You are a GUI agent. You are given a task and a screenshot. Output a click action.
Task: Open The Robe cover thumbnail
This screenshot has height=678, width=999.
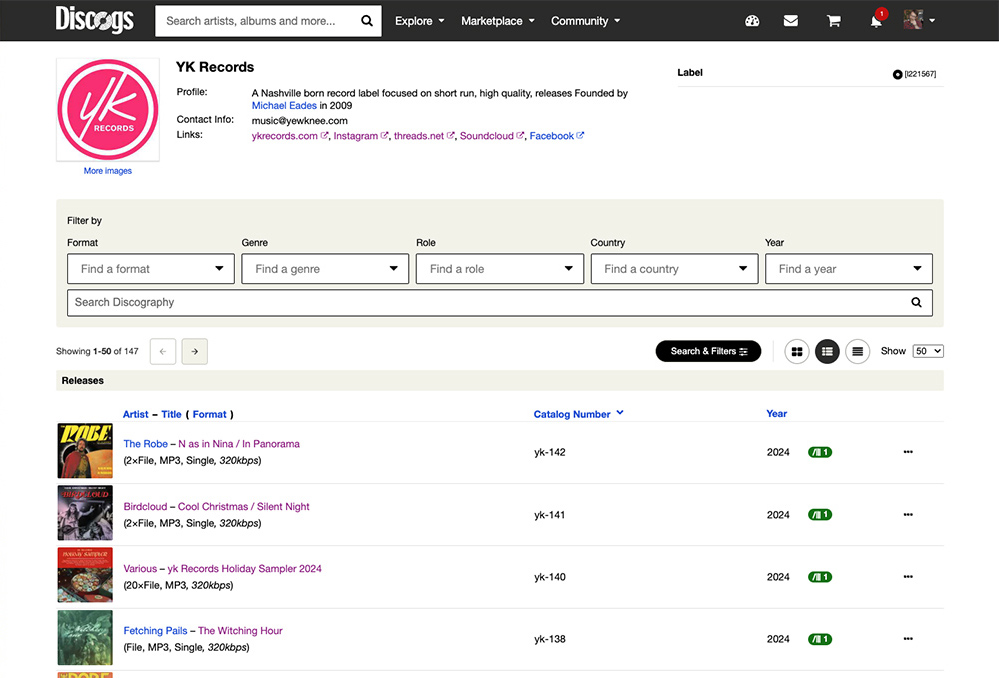(85, 451)
